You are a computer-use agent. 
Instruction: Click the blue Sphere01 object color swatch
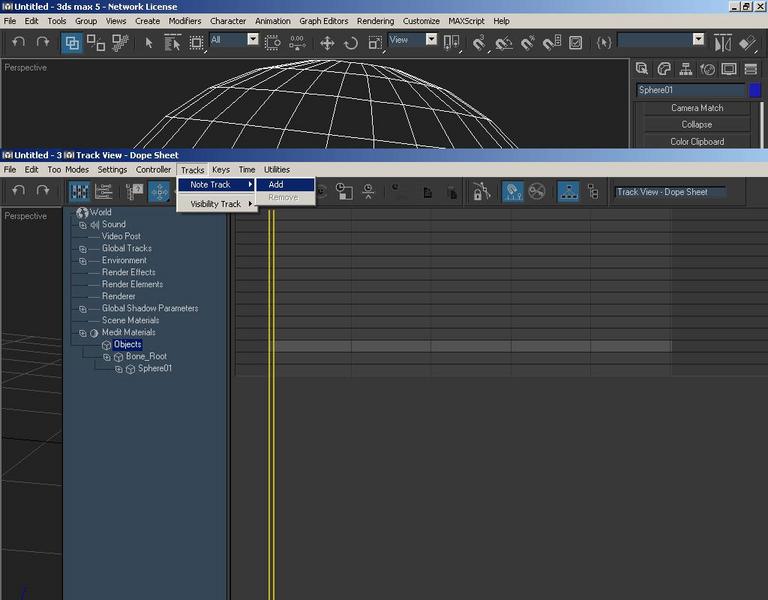pos(755,90)
